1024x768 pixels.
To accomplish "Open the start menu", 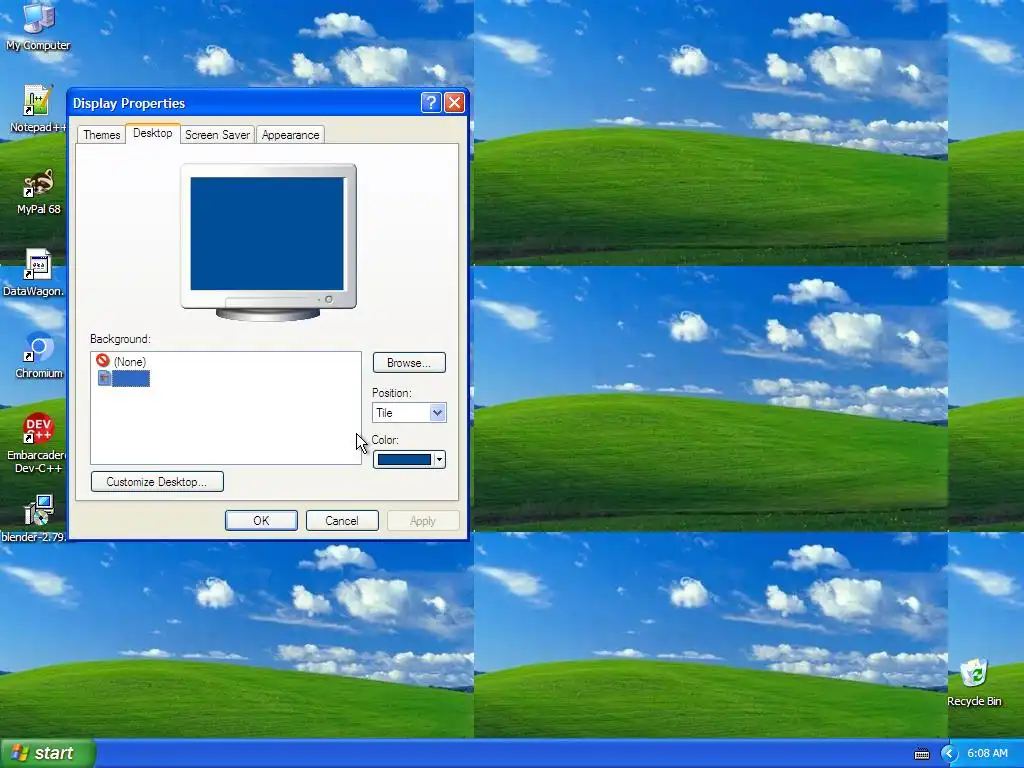I will coord(48,754).
